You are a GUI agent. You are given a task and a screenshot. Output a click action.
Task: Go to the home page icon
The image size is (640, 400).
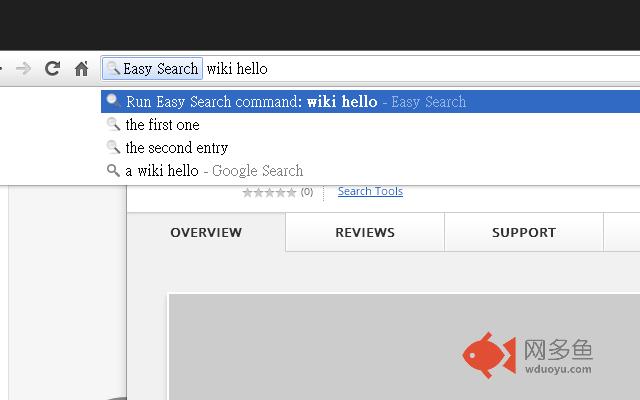tap(82, 69)
